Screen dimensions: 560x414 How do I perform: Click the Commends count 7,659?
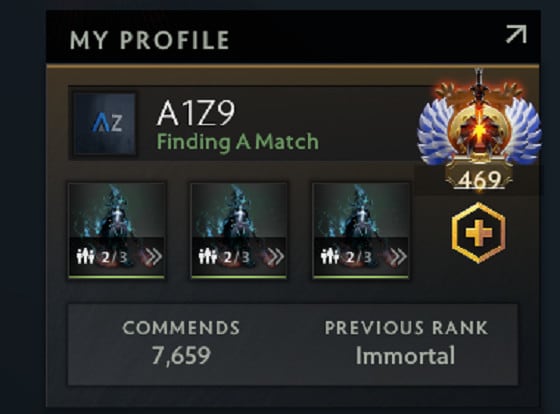pyautogui.click(x=181, y=355)
